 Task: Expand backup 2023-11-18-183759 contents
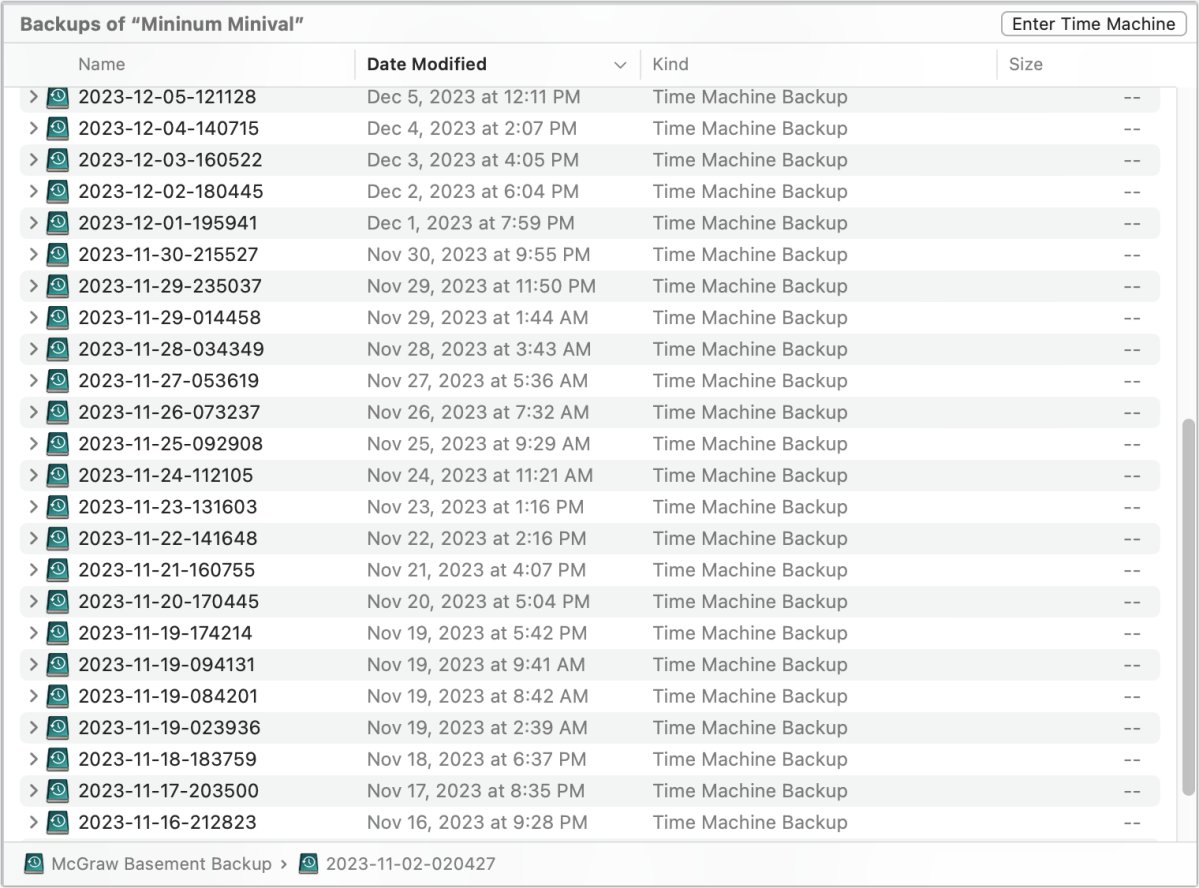33,760
